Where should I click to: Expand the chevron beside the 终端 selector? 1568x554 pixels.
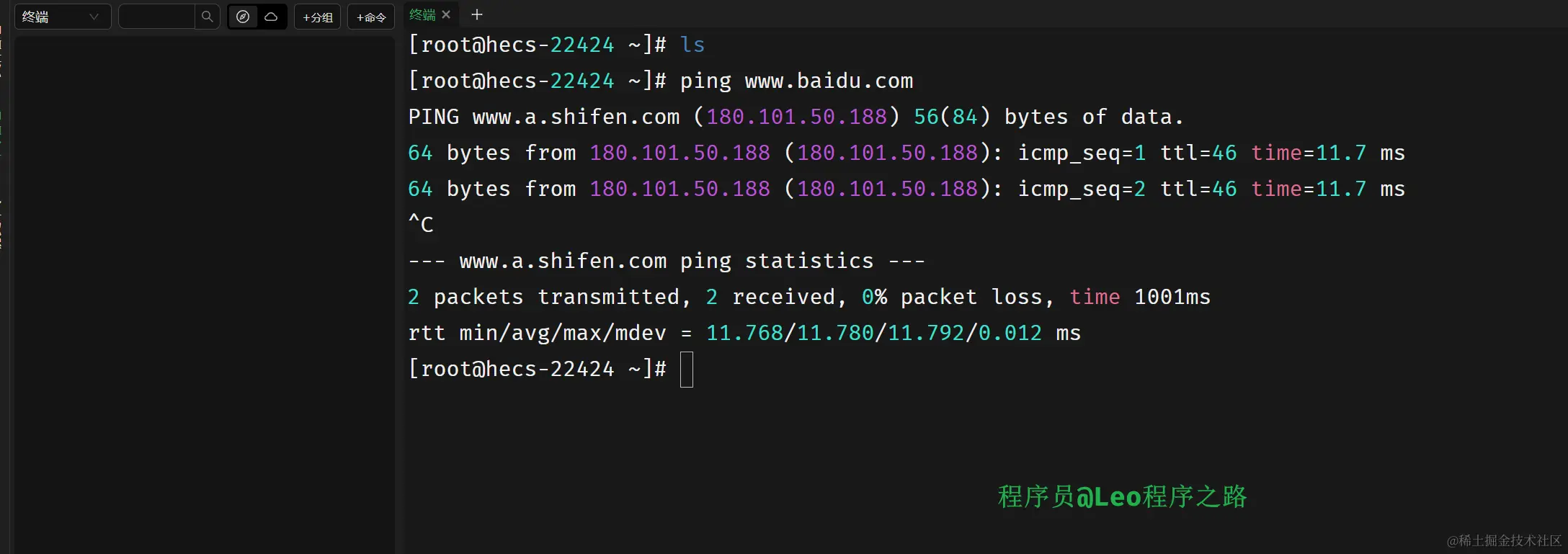[94, 16]
